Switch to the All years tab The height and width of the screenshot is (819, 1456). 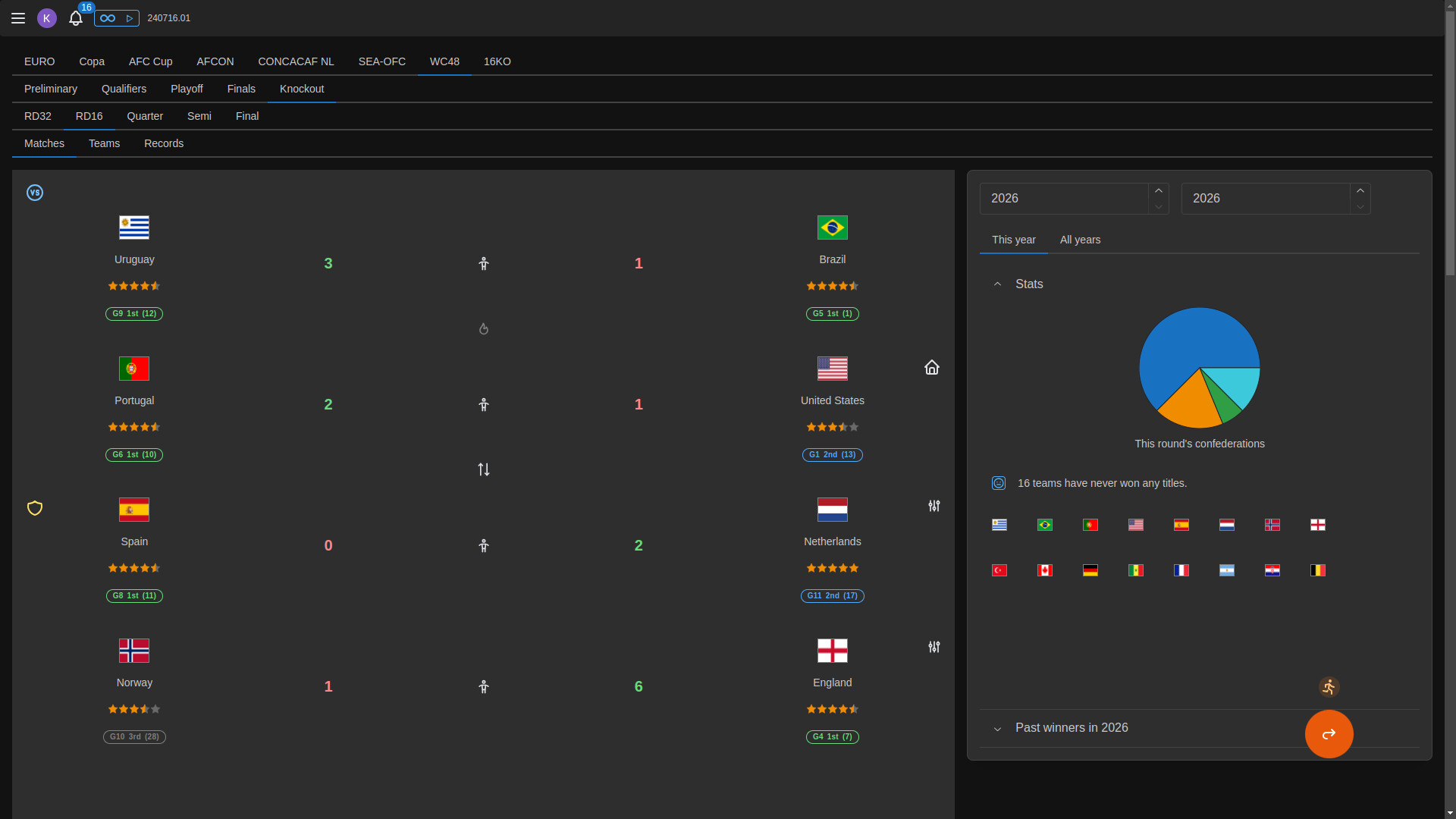click(x=1080, y=240)
